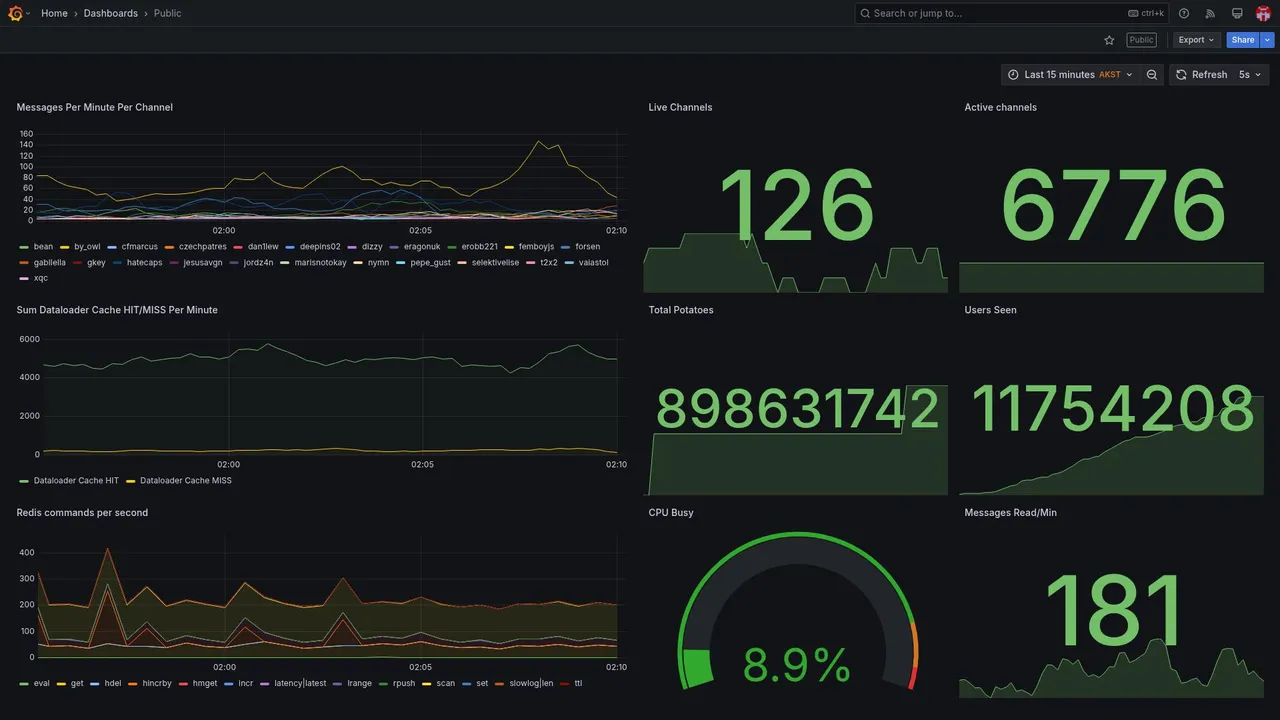
Task: Click the CPU Busy panel title
Action: pos(671,513)
